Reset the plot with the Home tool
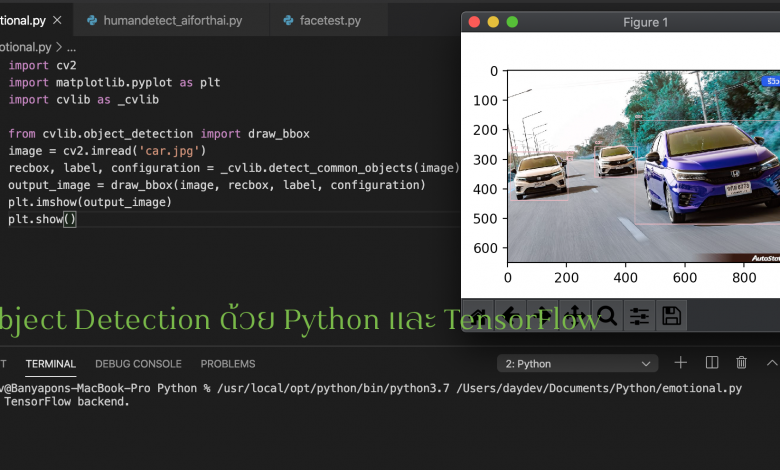This screenshot has width=780, height=470. (x=479, y=316)
